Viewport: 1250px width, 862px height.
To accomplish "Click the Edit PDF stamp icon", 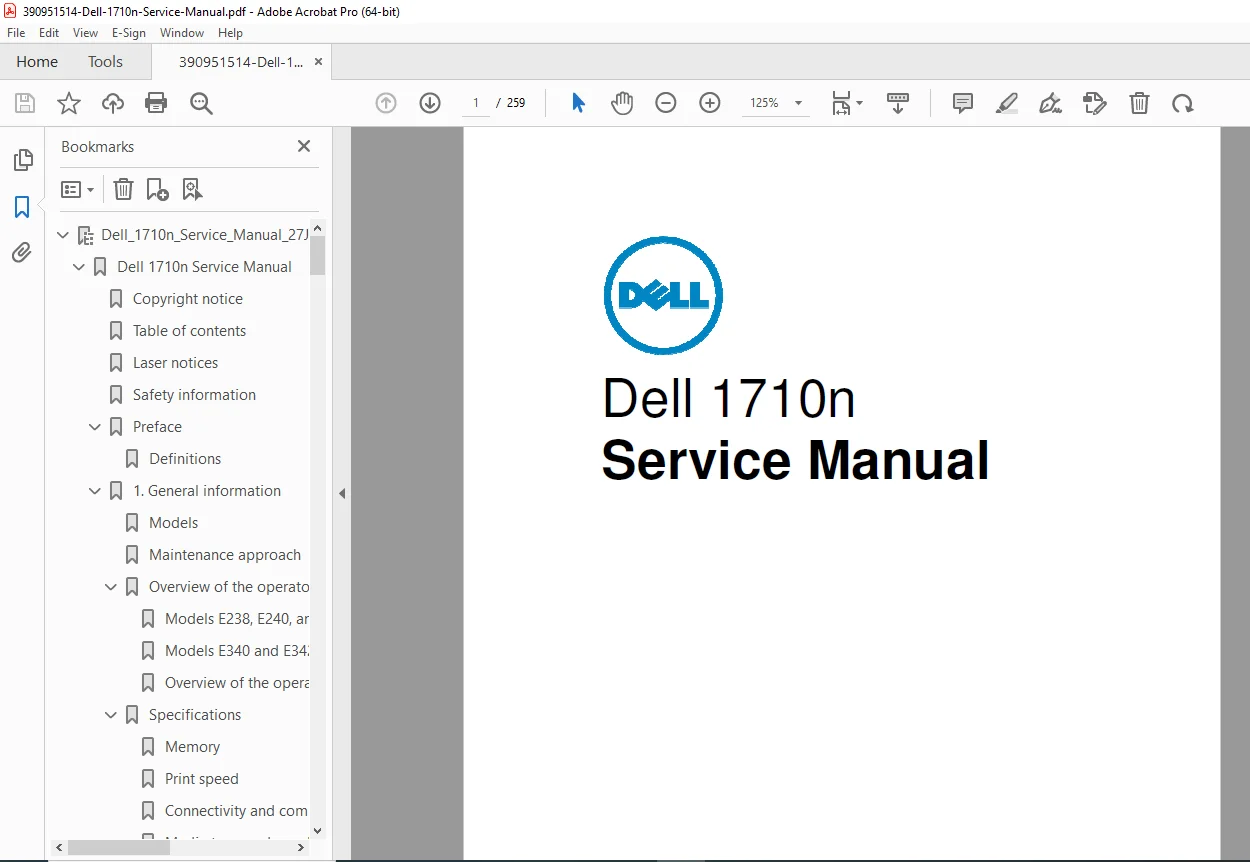I will [x=1095, y=103].
